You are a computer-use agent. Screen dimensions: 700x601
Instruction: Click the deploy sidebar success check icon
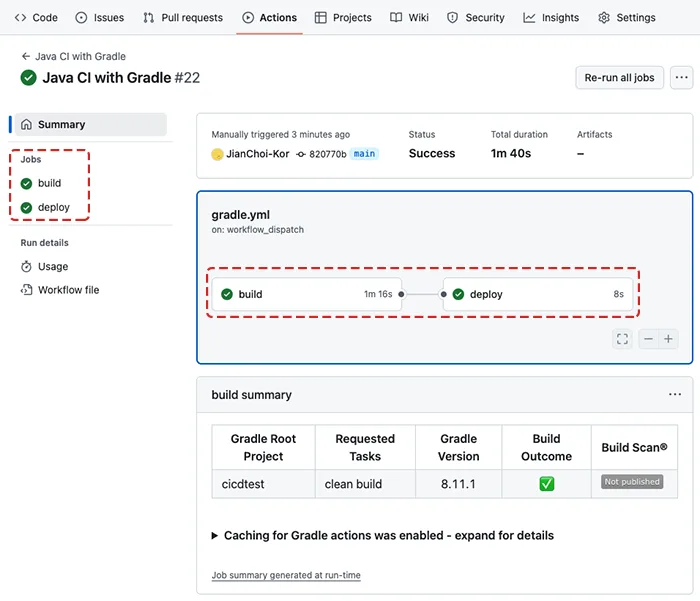(x=26, y=208)
